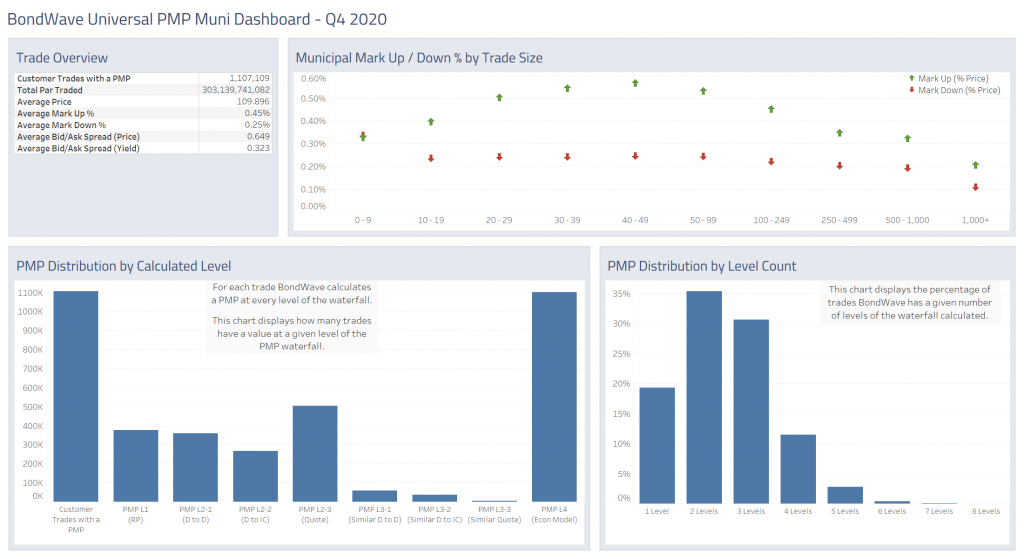Click the 0.60% y-axis label
This screenshot has height=559, width=1024.
click(313, 78)
